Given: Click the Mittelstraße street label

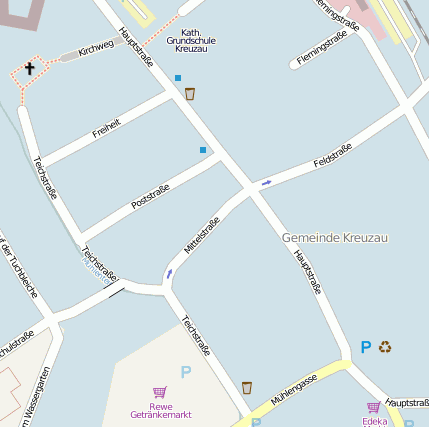Looking at the screenshot, I should [x=202, y=235].
